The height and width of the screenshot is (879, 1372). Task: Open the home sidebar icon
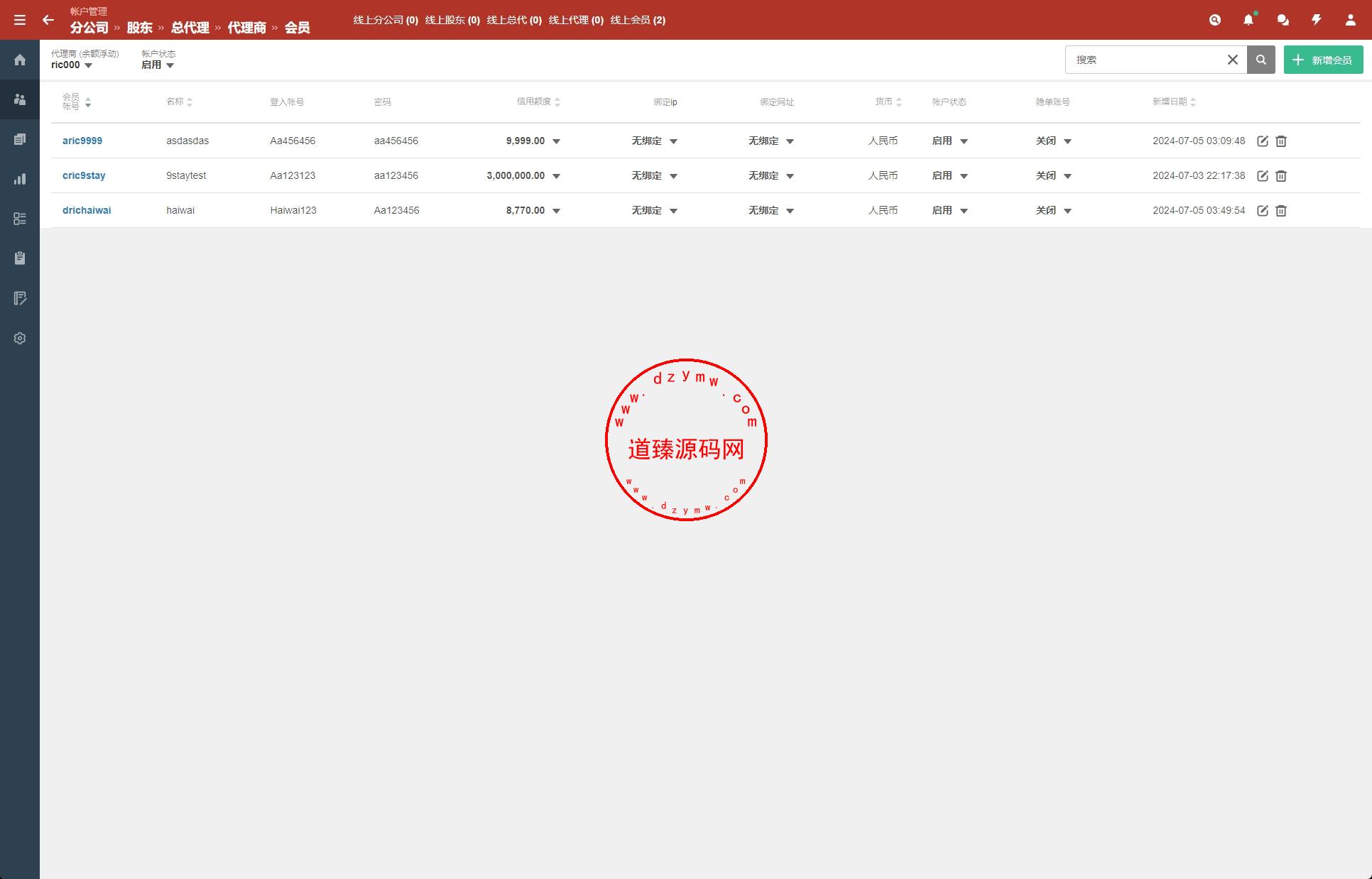(20, 60)
